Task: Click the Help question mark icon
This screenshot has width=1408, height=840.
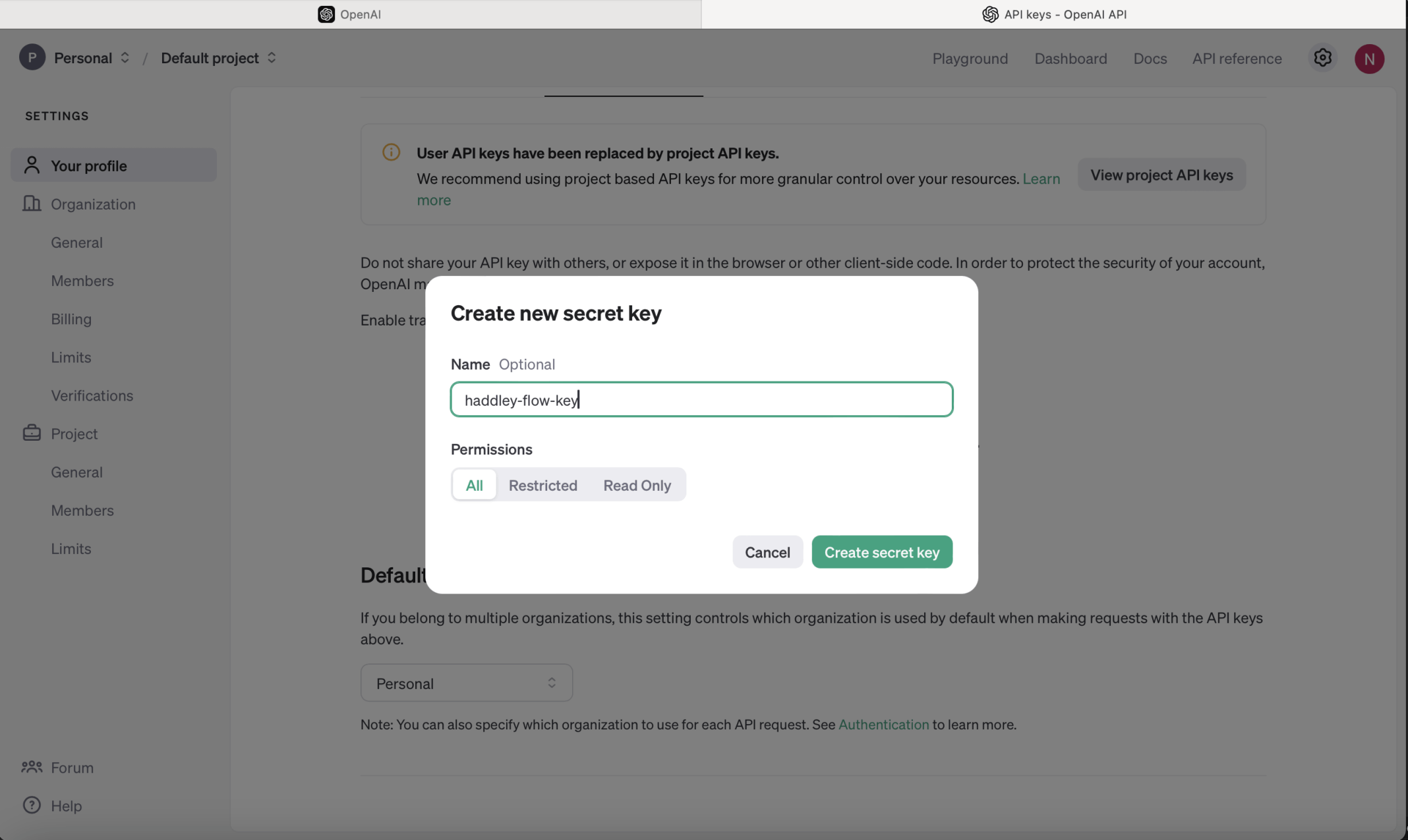Action: (32, 805)
